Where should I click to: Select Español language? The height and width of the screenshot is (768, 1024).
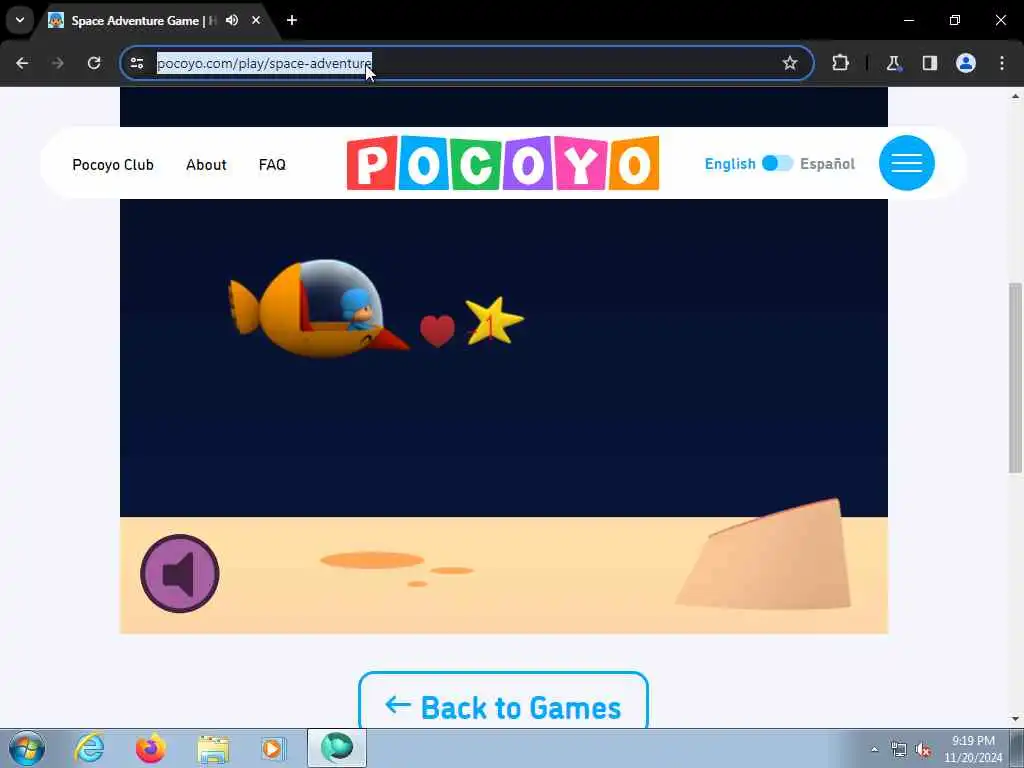click(827, 164)
